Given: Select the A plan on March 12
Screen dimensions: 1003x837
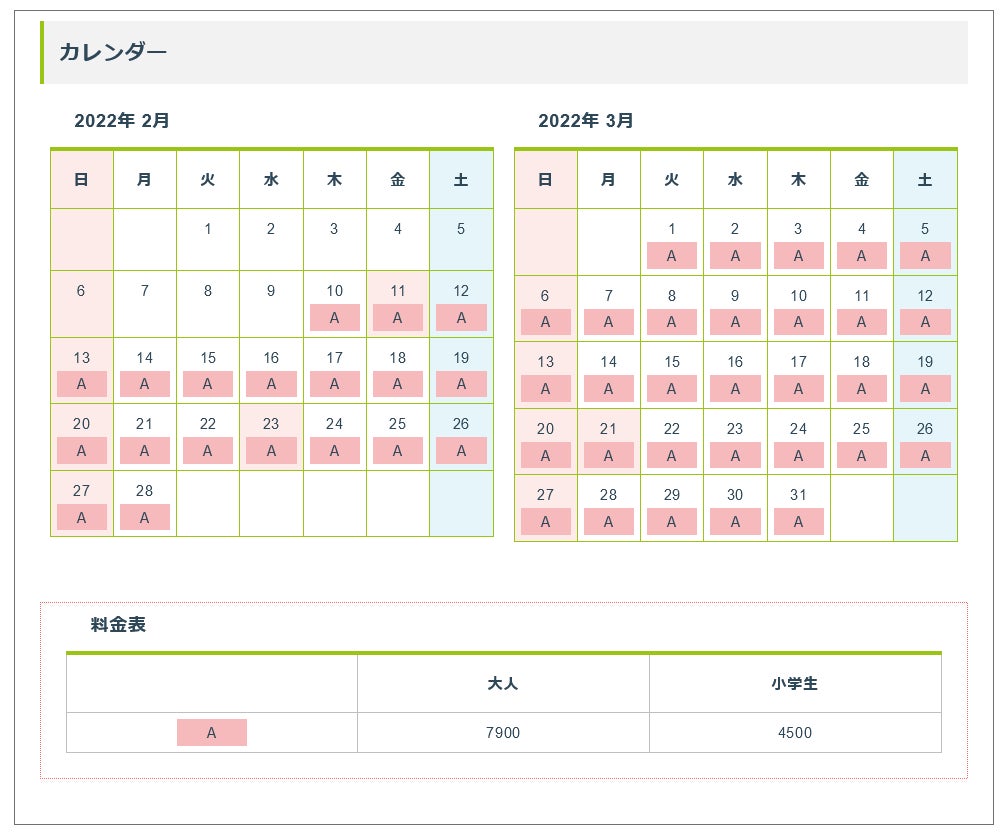Looking at the screenshot, I should click(925, 322).
